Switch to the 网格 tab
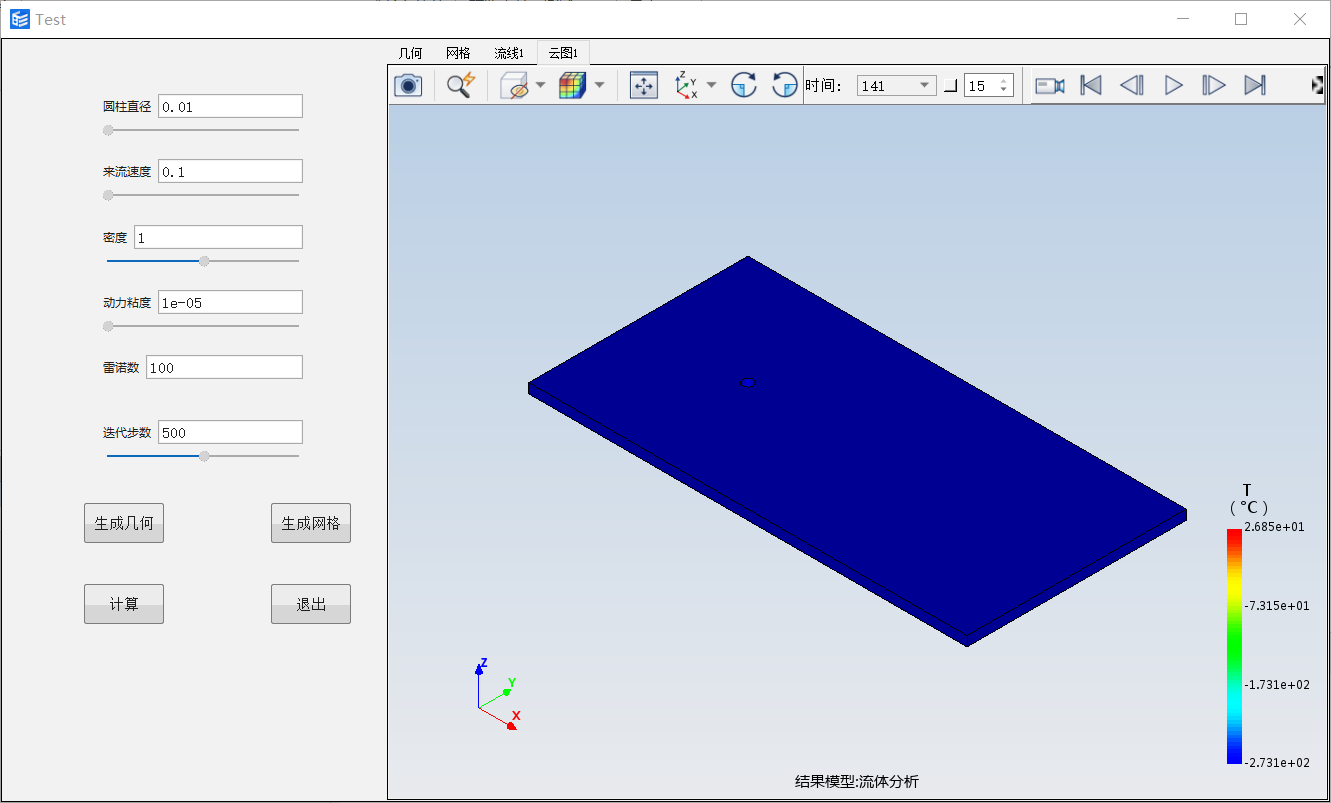Viewport: 1331px width, 803px height. click(x=458, y=53)
